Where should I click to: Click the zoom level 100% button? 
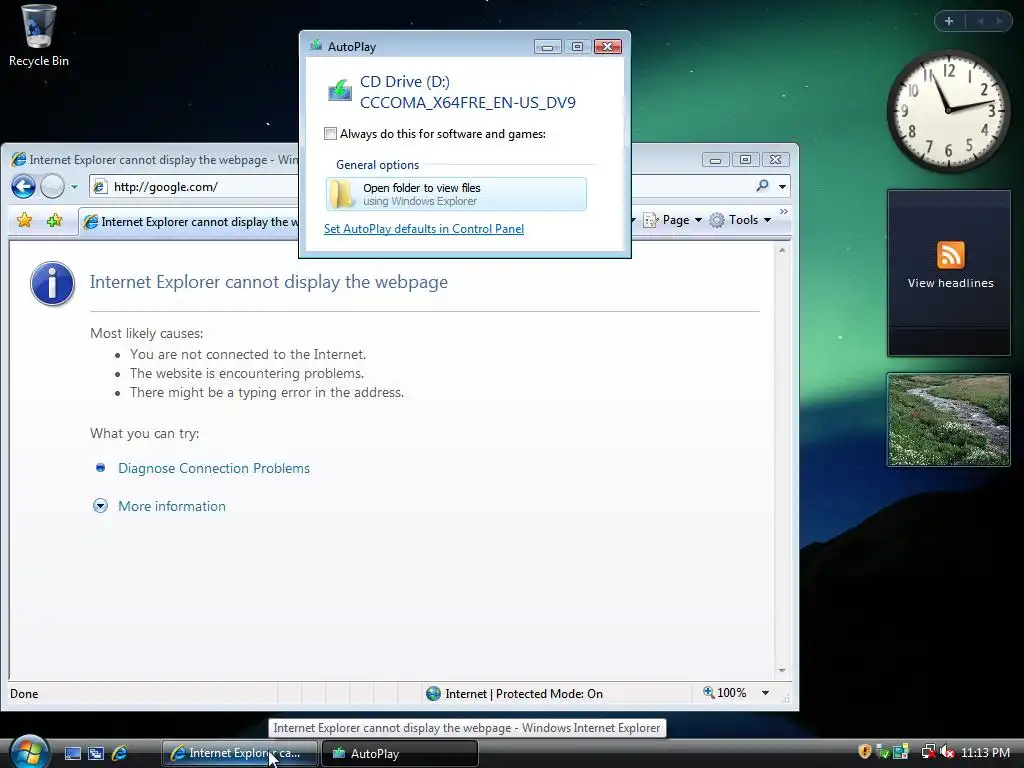tap(725, 693)
